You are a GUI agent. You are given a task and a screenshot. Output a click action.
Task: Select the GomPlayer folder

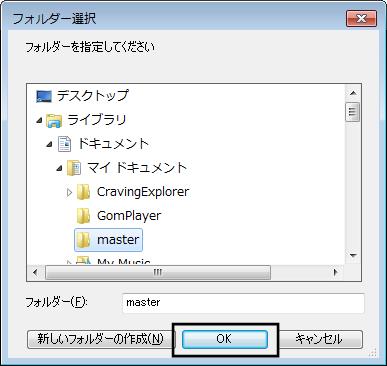tap(129, 216)
